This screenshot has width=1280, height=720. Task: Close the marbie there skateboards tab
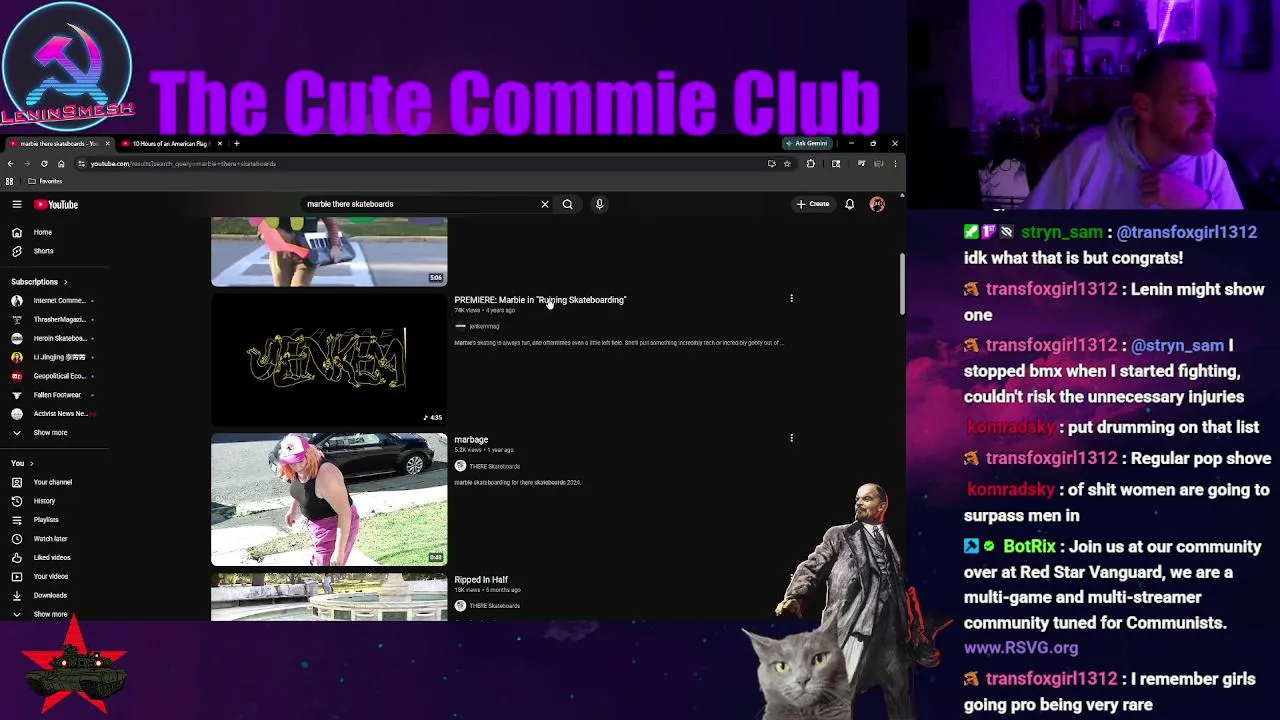pyautogui.click(x=107, y=144)
